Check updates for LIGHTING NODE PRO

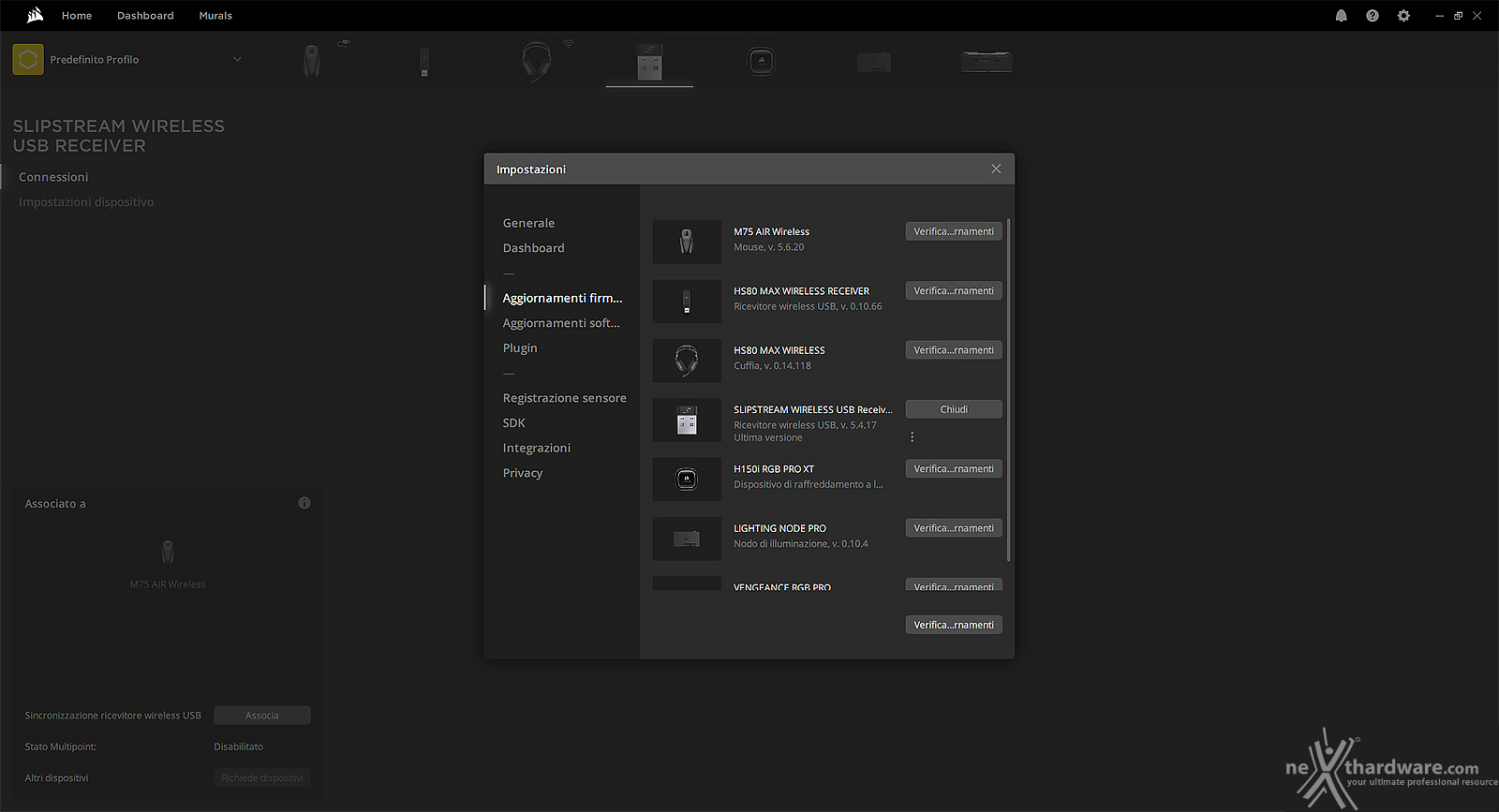(954, 528)
